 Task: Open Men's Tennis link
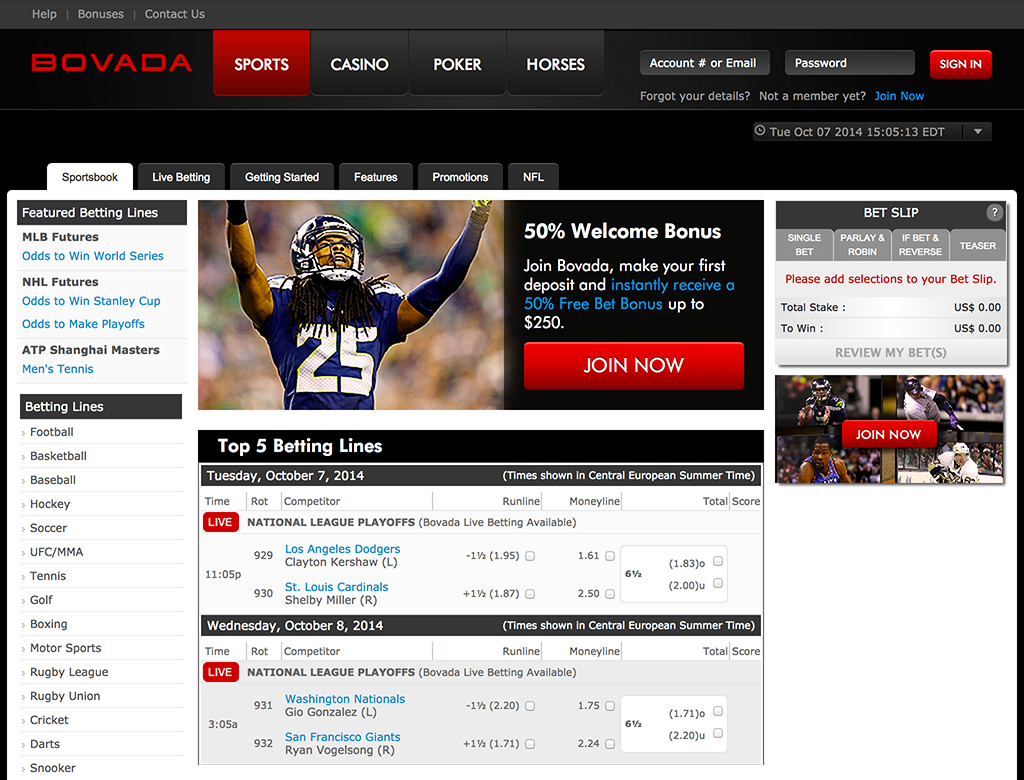coord(57,369)
